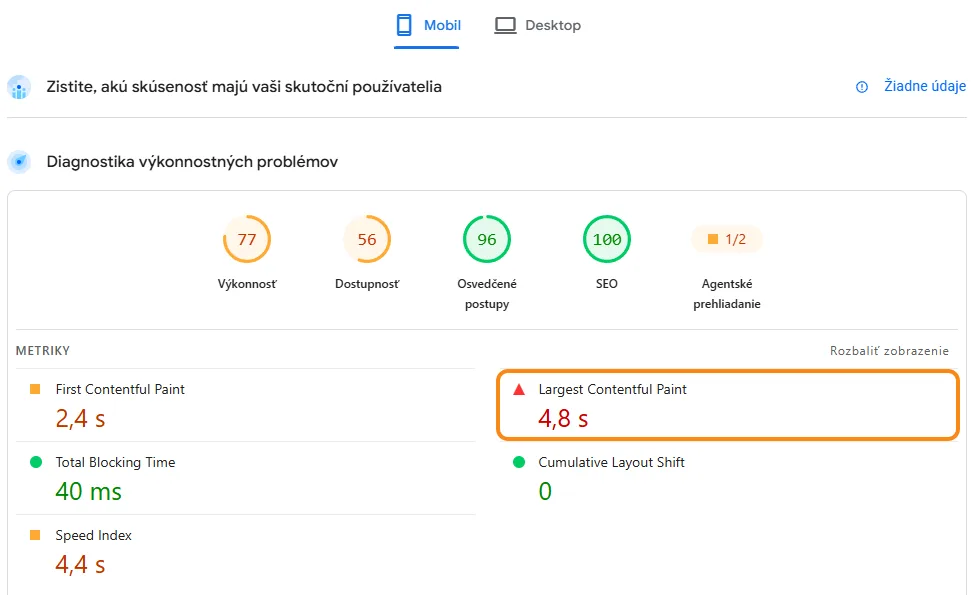
Task: Click Diagnostika výkonnostných problémov heading
Action: 192,162
